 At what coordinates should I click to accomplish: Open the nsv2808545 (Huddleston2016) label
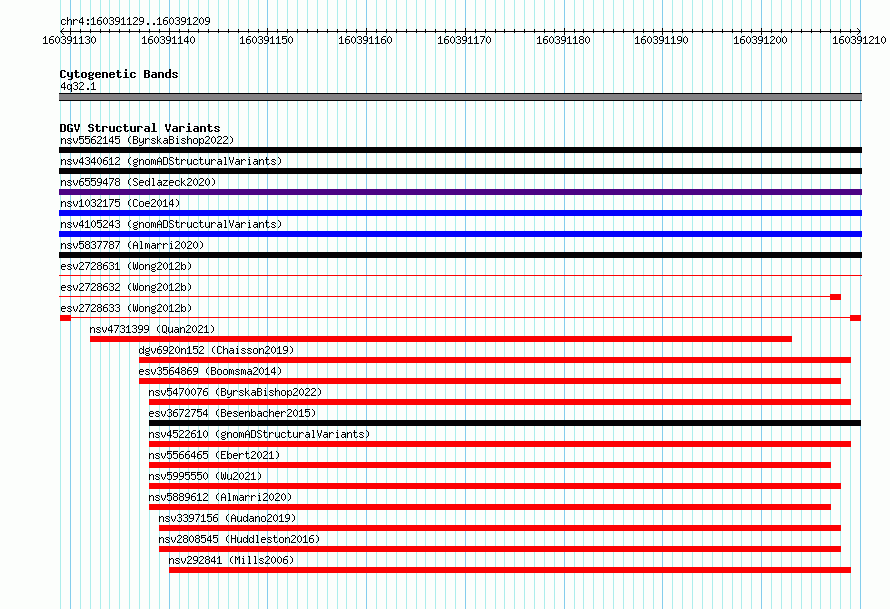point(239,539)
